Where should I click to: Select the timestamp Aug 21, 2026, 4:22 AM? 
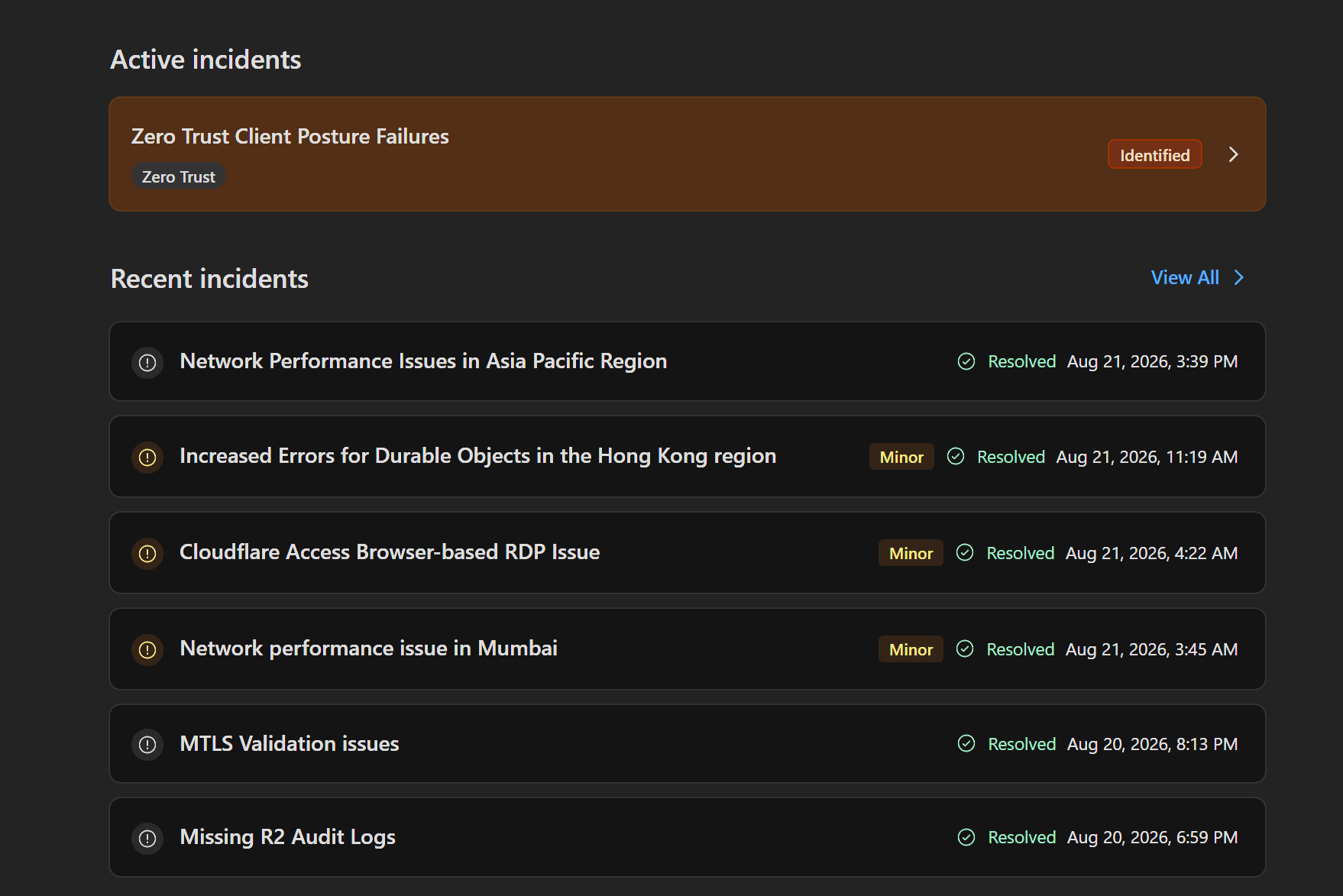[x=1151, y=553]
